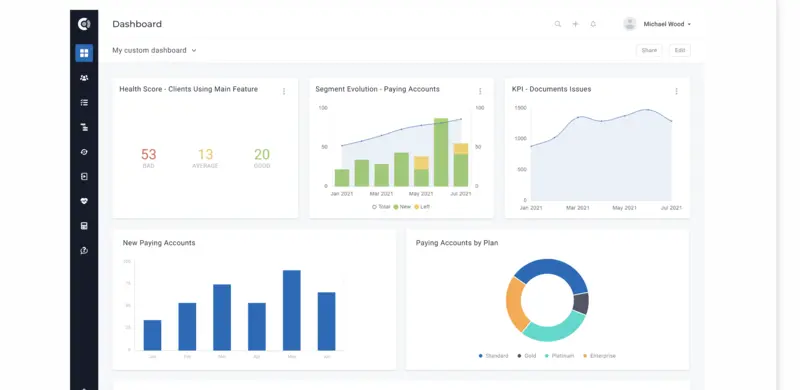Click the first bar in New Paying Accounts
The width and height of the screenshot is (800, 390).
click(x=153, y=335)
